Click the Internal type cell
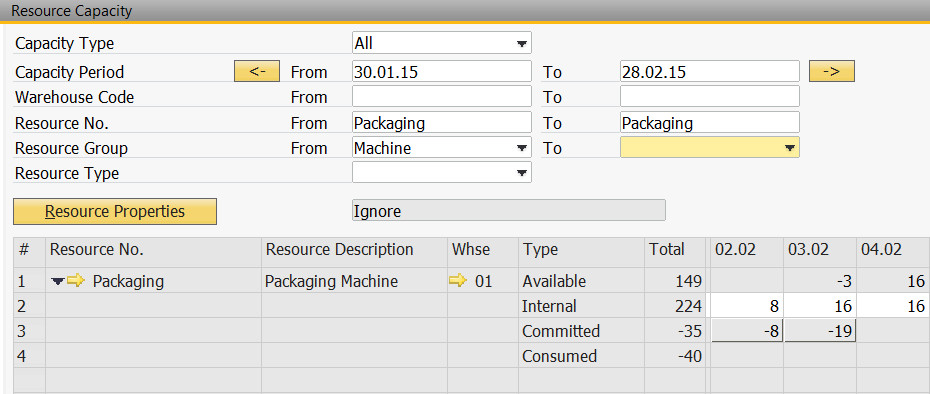Screen dimensions: 930x394 coord(581,306)
